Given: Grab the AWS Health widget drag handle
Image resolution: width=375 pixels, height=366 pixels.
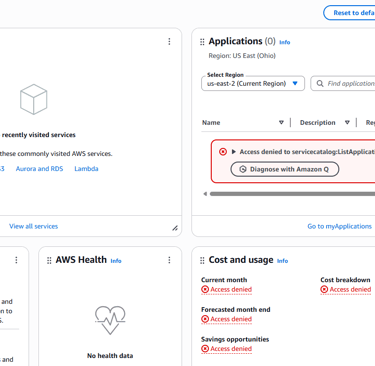Looking at the screenshot, I should [x=49, y=260].
